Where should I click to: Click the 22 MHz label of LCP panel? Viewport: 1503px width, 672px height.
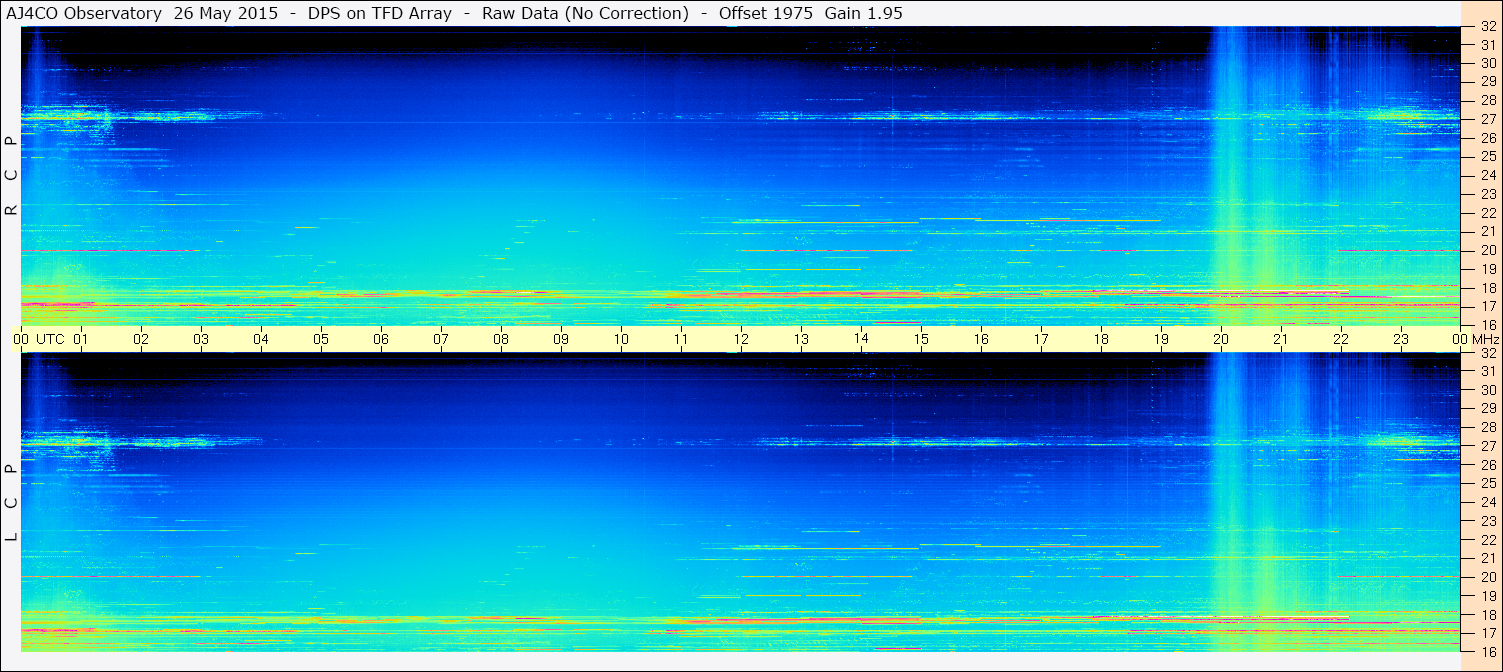[x=1488, y=540]
